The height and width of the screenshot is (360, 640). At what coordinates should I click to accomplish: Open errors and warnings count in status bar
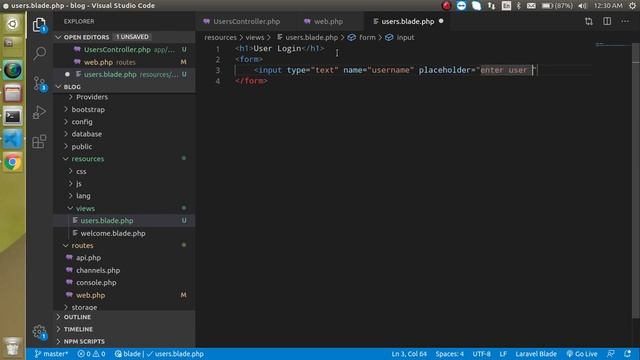pyautogui.click(x=91, y=354)
